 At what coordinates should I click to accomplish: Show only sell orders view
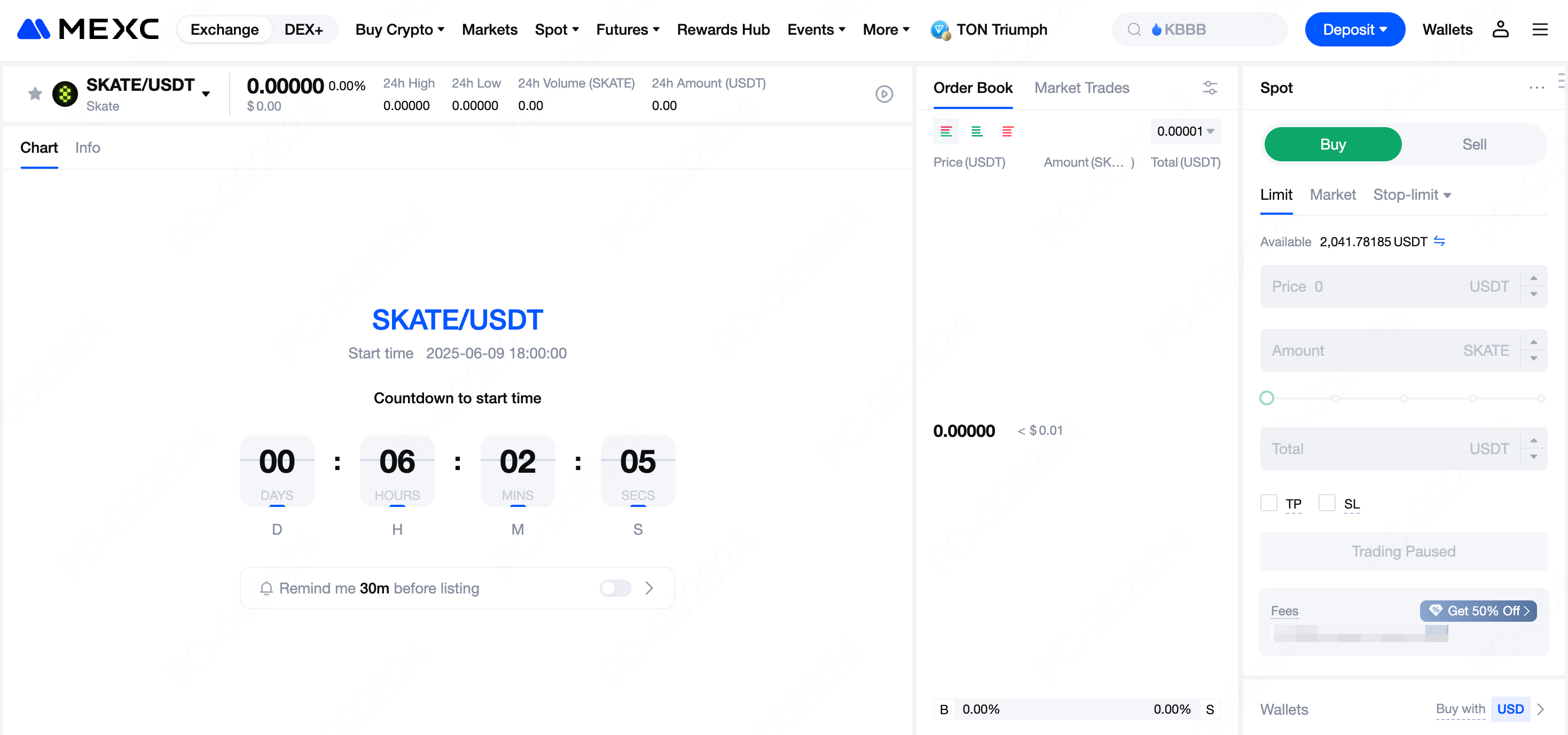tap(1007, 131)
